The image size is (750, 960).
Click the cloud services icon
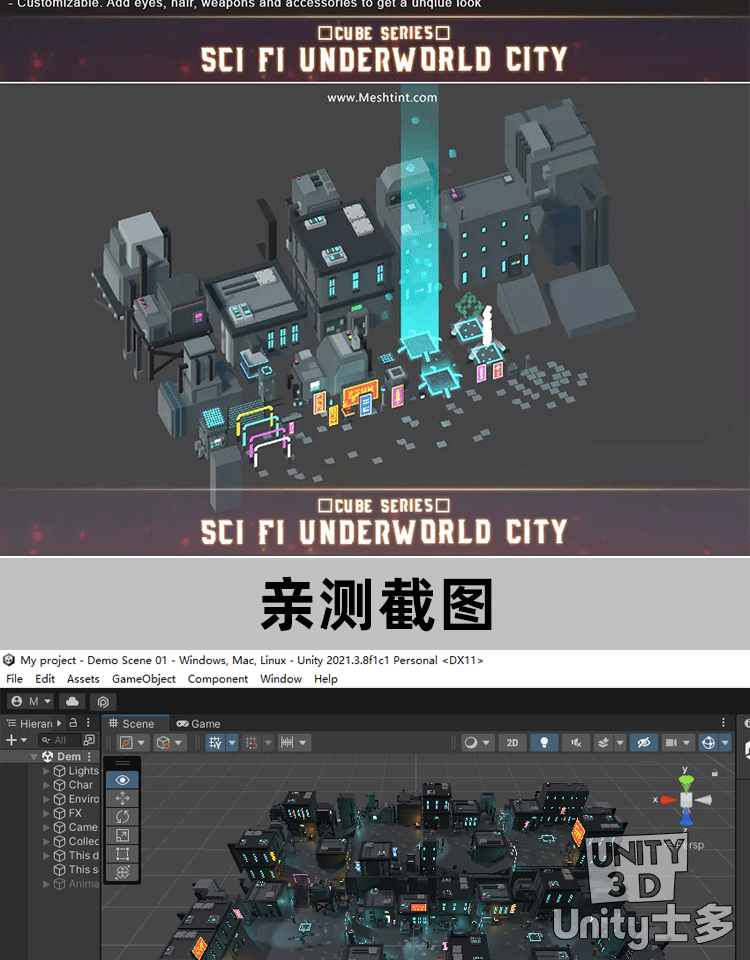pos(72,702)
